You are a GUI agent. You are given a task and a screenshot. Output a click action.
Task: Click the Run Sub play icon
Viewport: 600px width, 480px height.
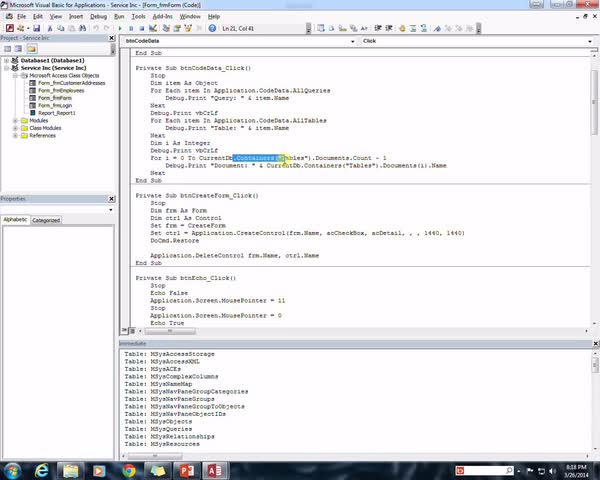pos(118,27)
